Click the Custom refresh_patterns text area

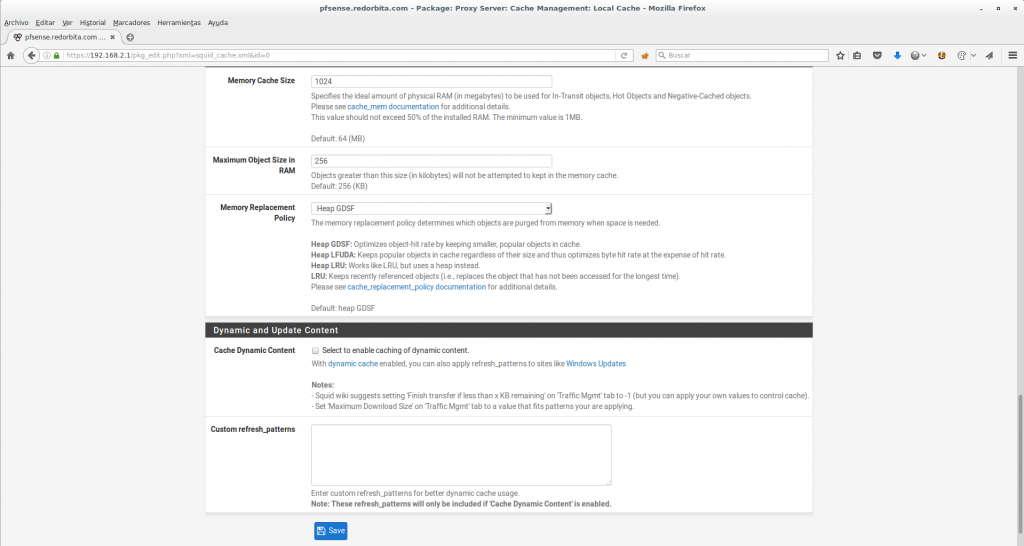pos(461,455)
